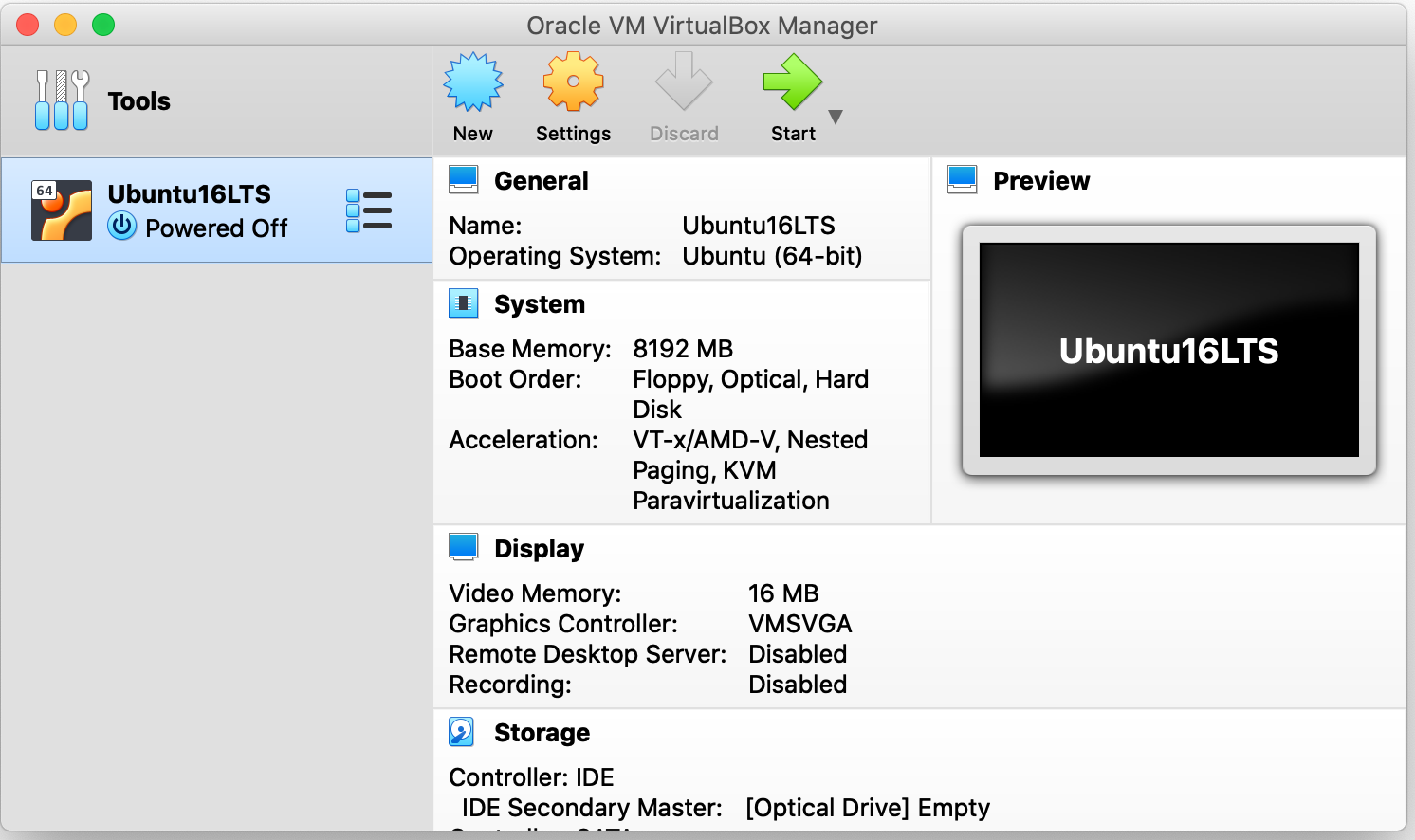Viewport: 1415px width, 840px height.
Task: Click the Ubuntu16LTS preview thumbnail
Action: (x=1168, y=350)
